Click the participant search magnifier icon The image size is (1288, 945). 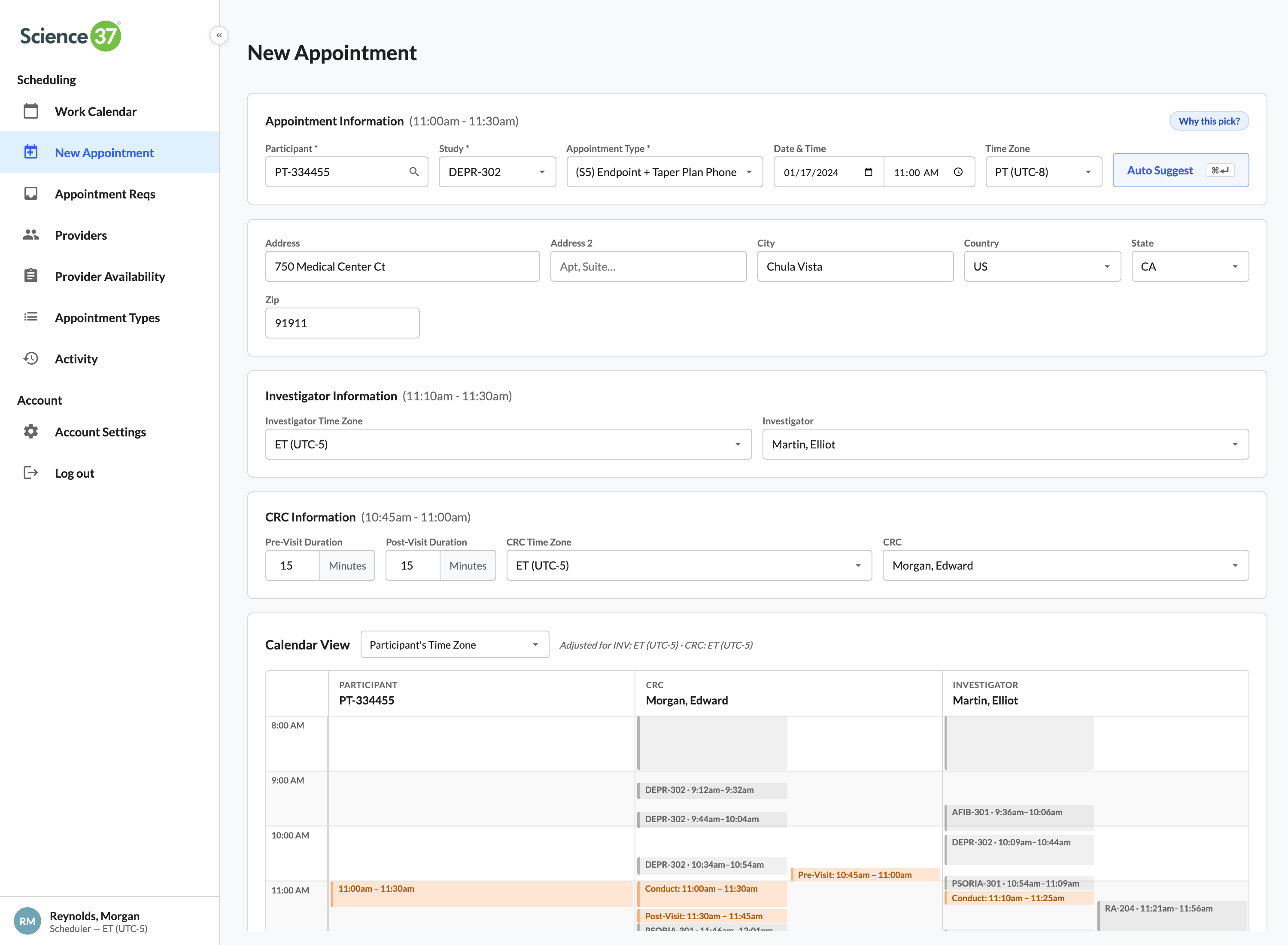coord(414,172)
